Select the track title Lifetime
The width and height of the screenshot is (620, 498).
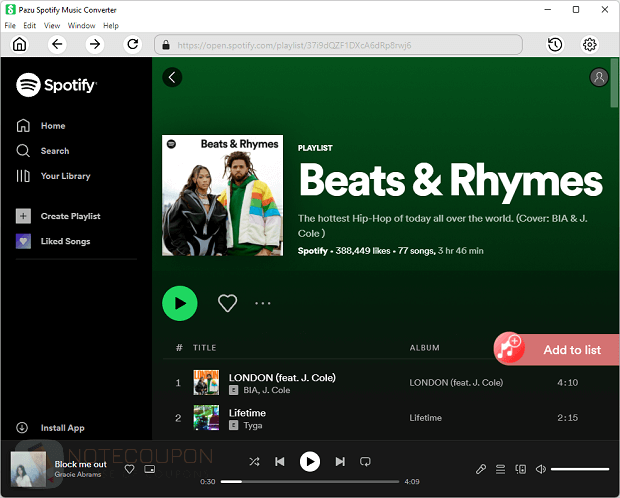[x=247, y=413]
